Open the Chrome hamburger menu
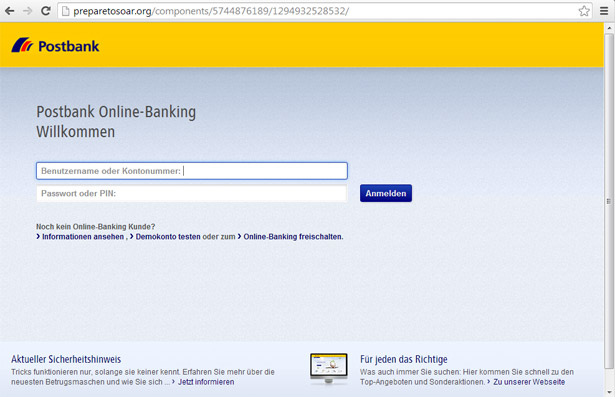 pos(604,11)
